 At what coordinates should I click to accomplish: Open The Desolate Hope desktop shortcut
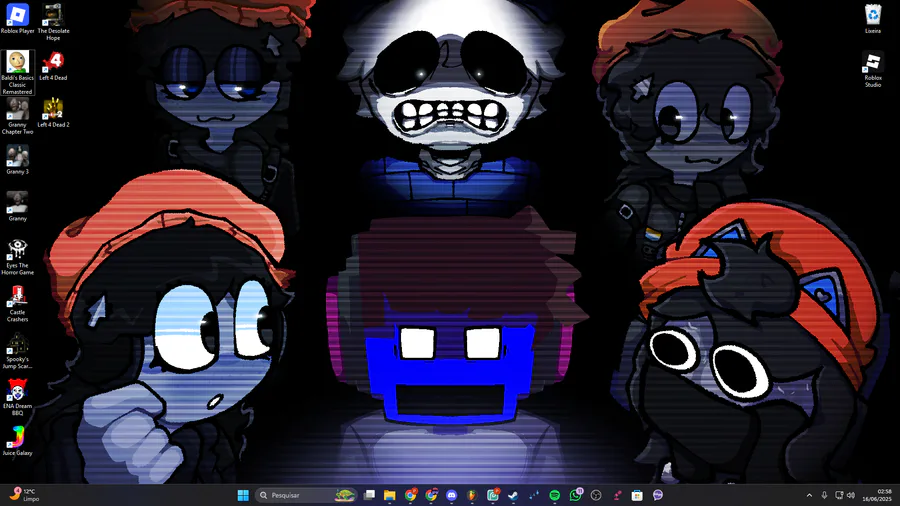(x=53, y=22)
